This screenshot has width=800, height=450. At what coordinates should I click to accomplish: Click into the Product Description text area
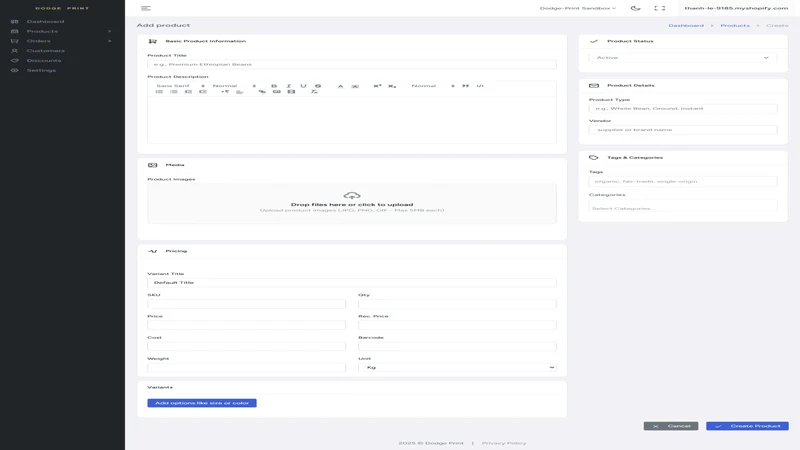tap(352, 119)
